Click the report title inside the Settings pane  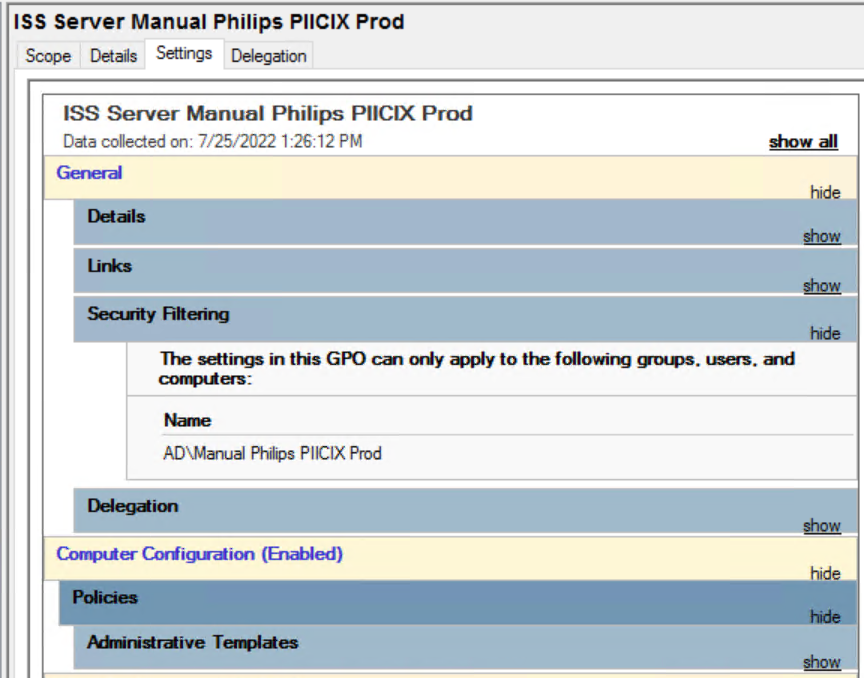[268, 114]
